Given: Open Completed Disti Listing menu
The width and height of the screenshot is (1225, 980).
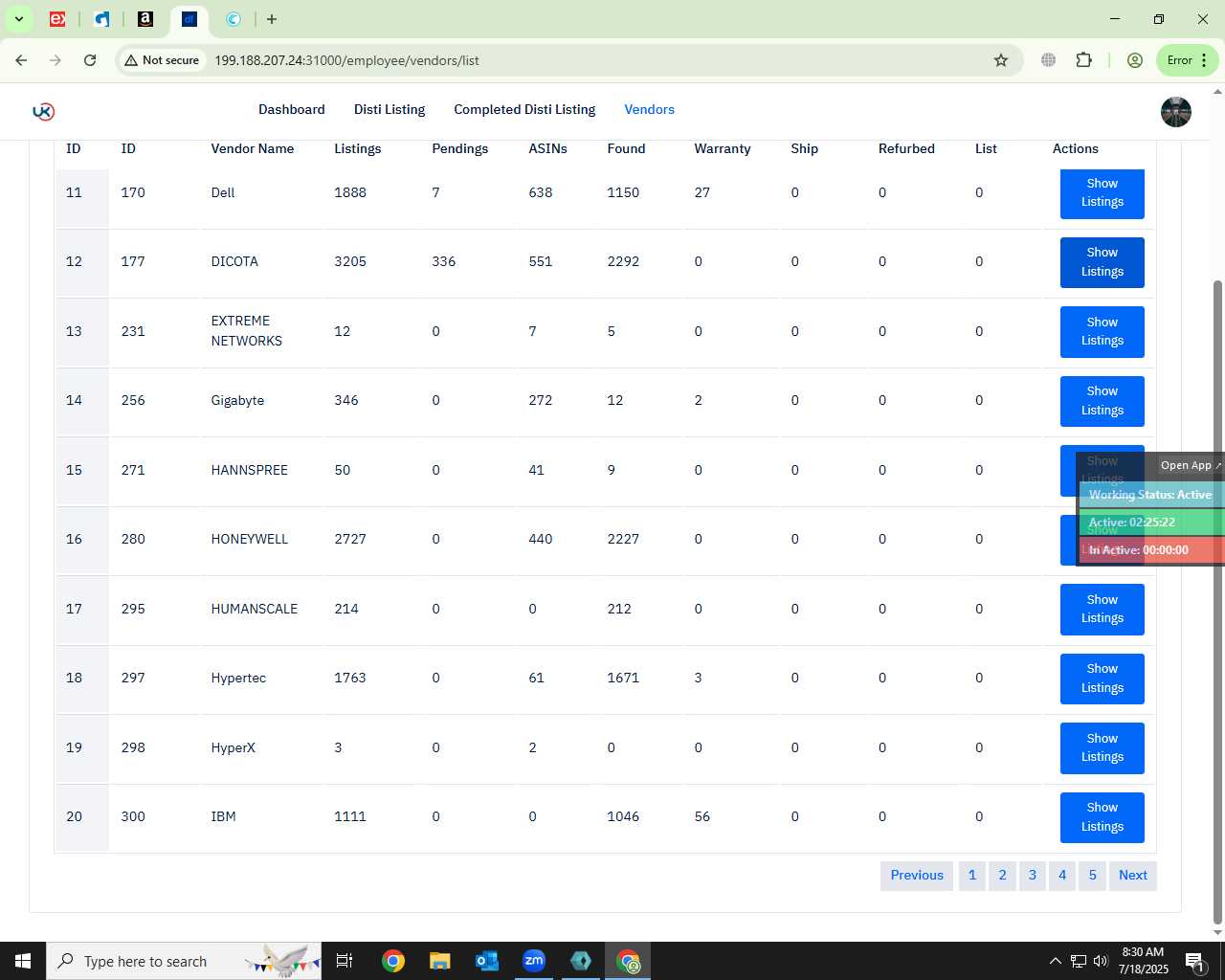Looking at the screenshot, I should pos(524,109).
